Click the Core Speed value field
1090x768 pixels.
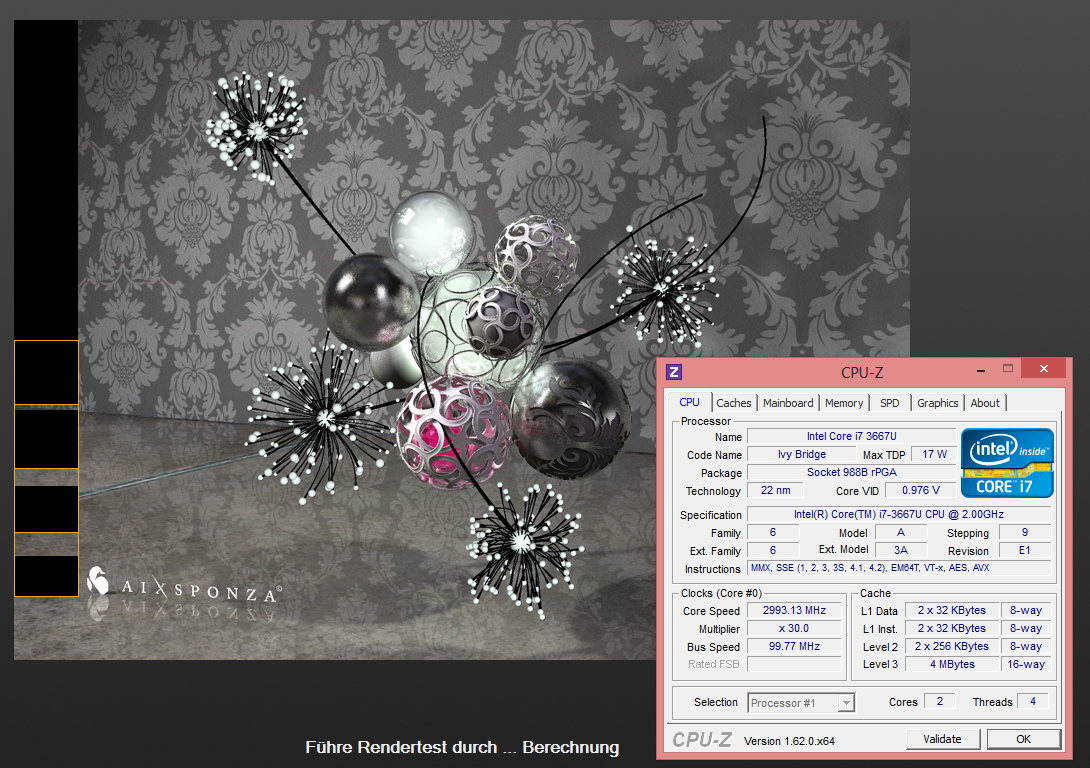[795, 611]
